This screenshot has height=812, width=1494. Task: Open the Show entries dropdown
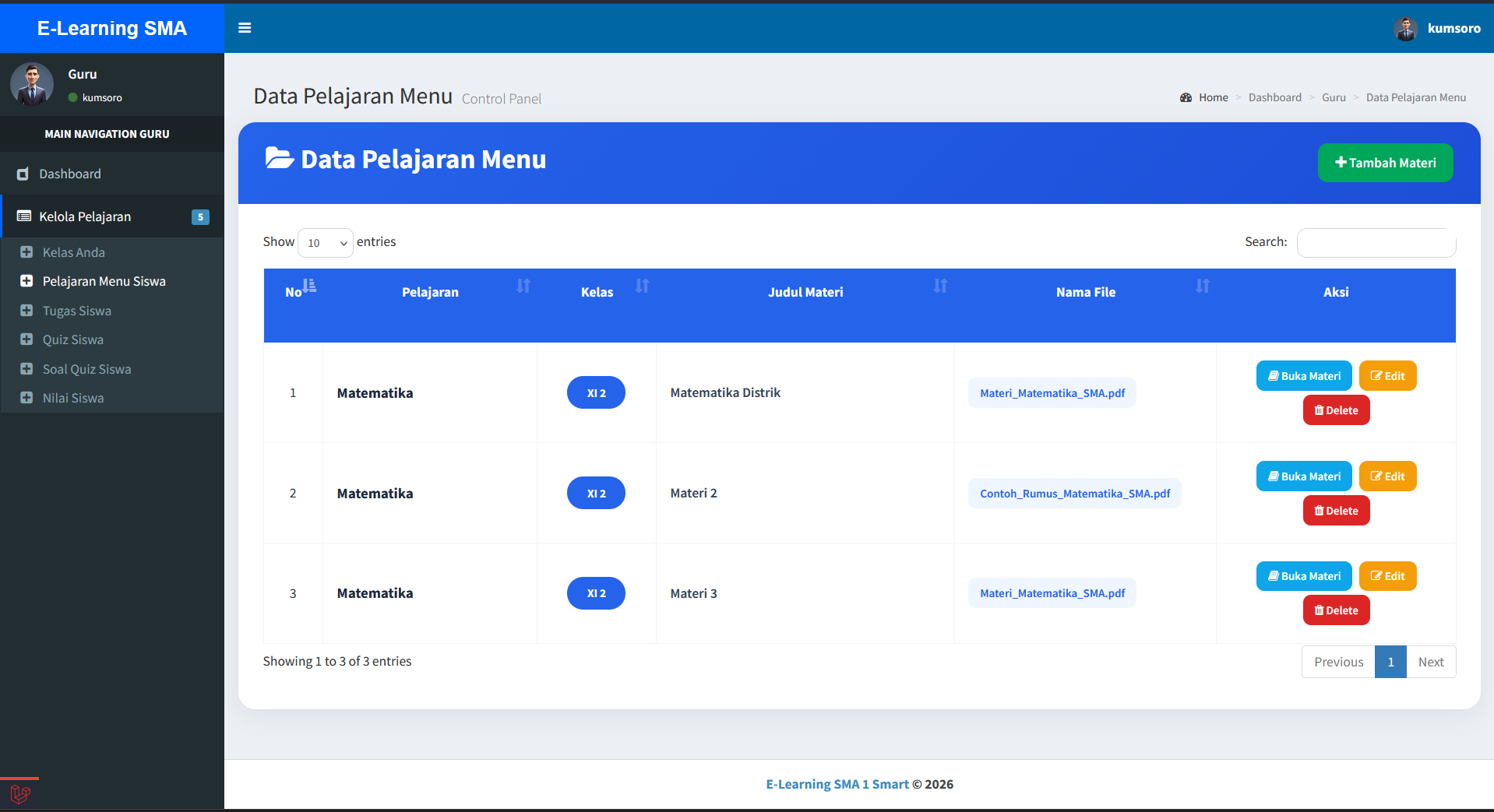(326, 243)
